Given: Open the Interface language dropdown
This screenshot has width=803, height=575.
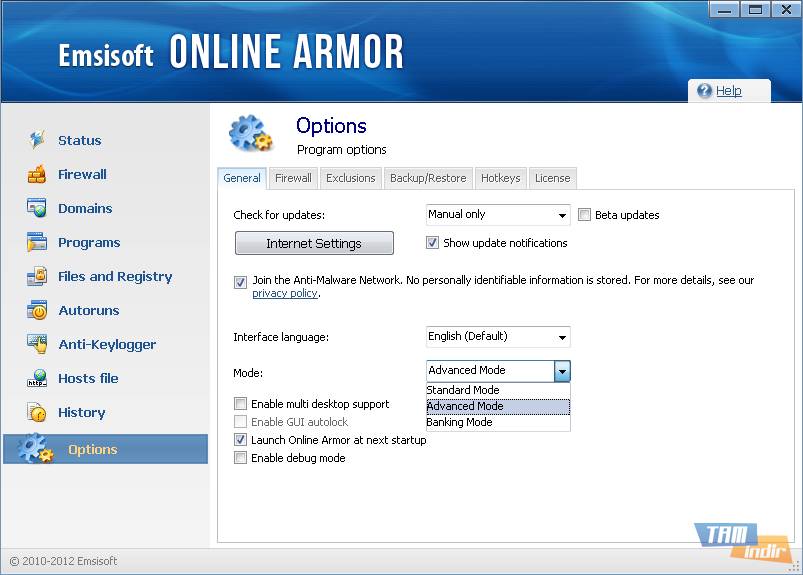Looking at the screenshot, I should 562,337.
